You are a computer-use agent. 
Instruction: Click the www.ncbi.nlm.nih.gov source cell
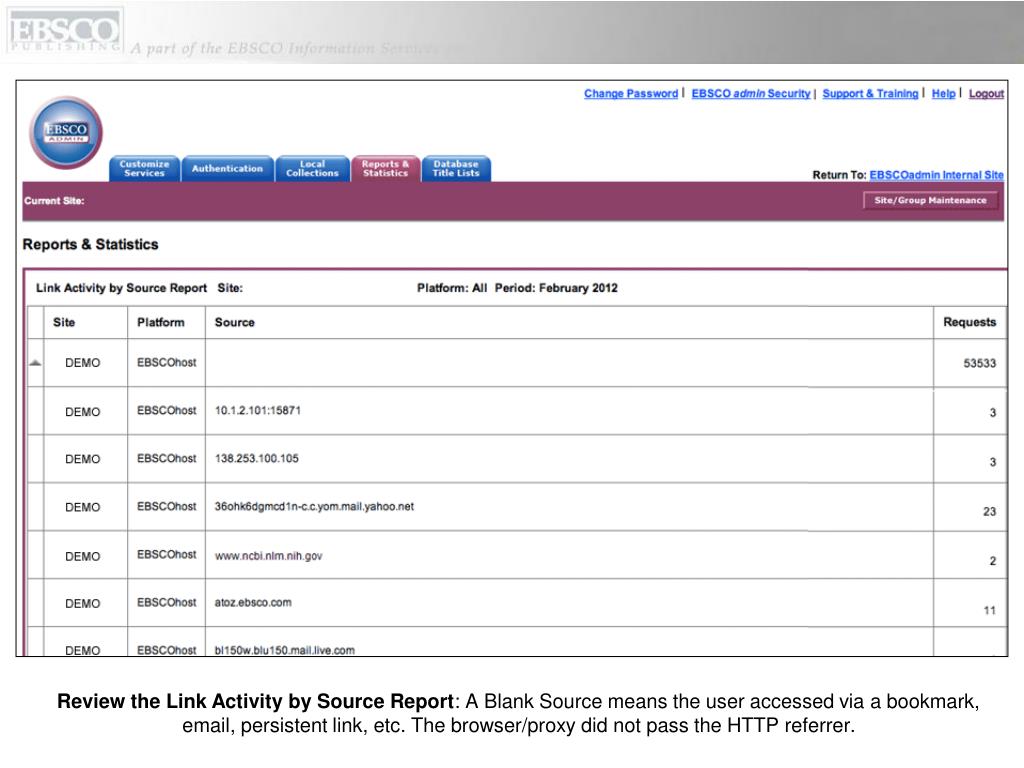569,556
